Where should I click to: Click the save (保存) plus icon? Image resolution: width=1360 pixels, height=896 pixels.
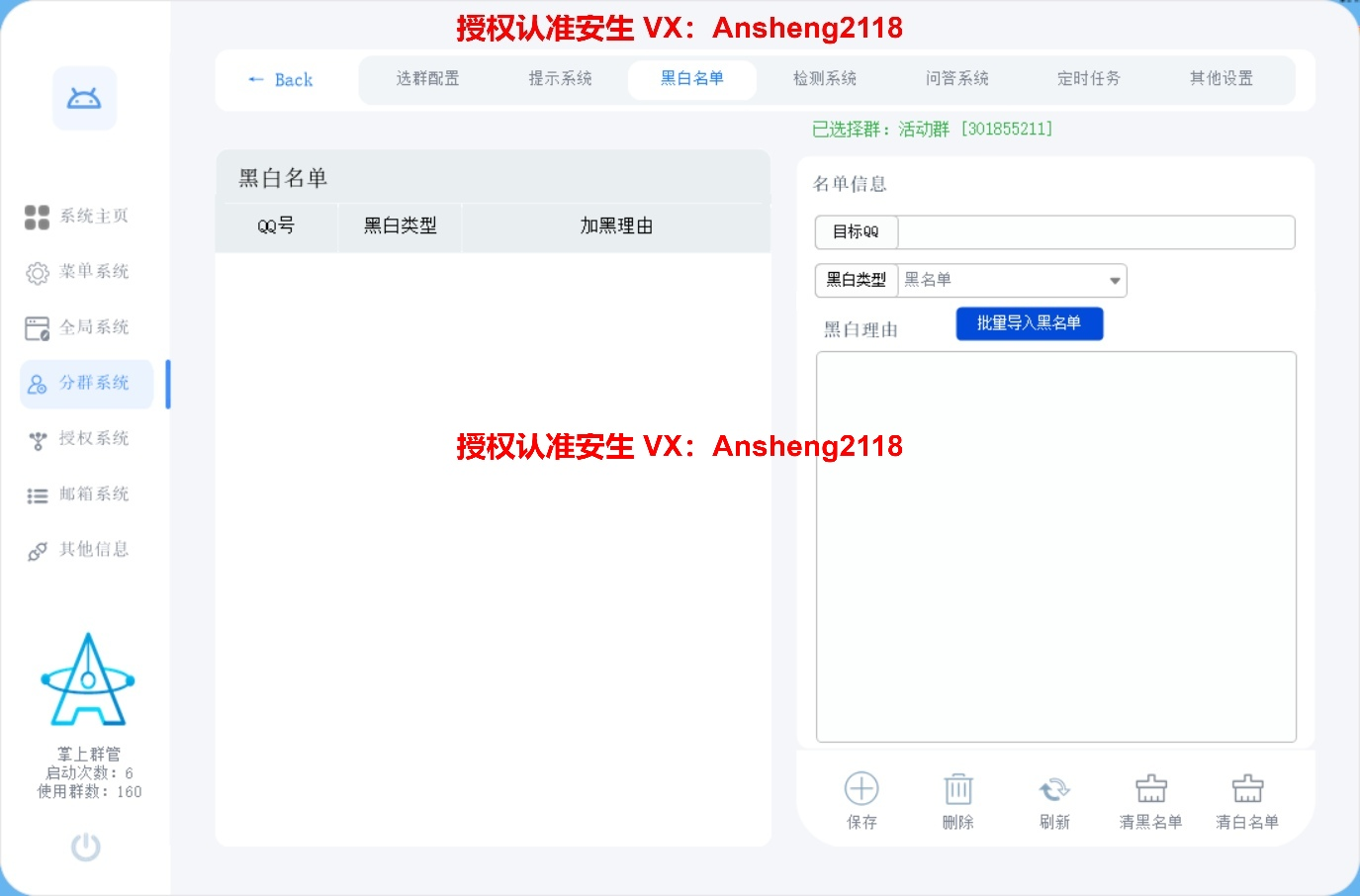point(861,789)
